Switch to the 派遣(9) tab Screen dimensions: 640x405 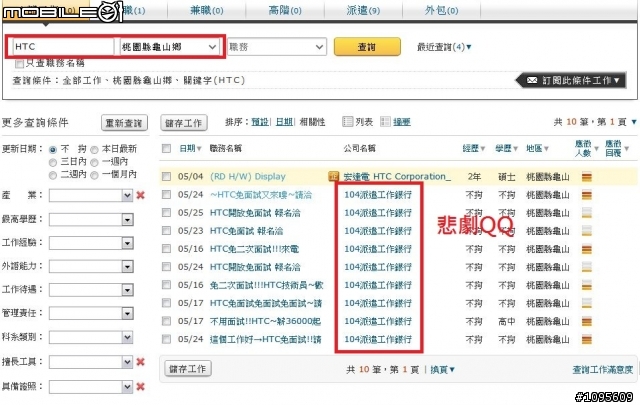point(363,10)
